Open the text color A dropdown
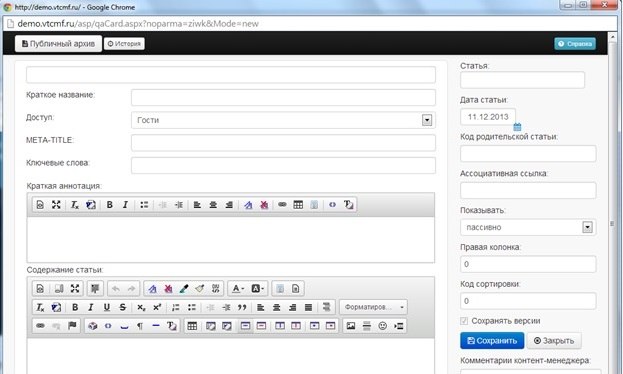 click(x=238, y=289)
